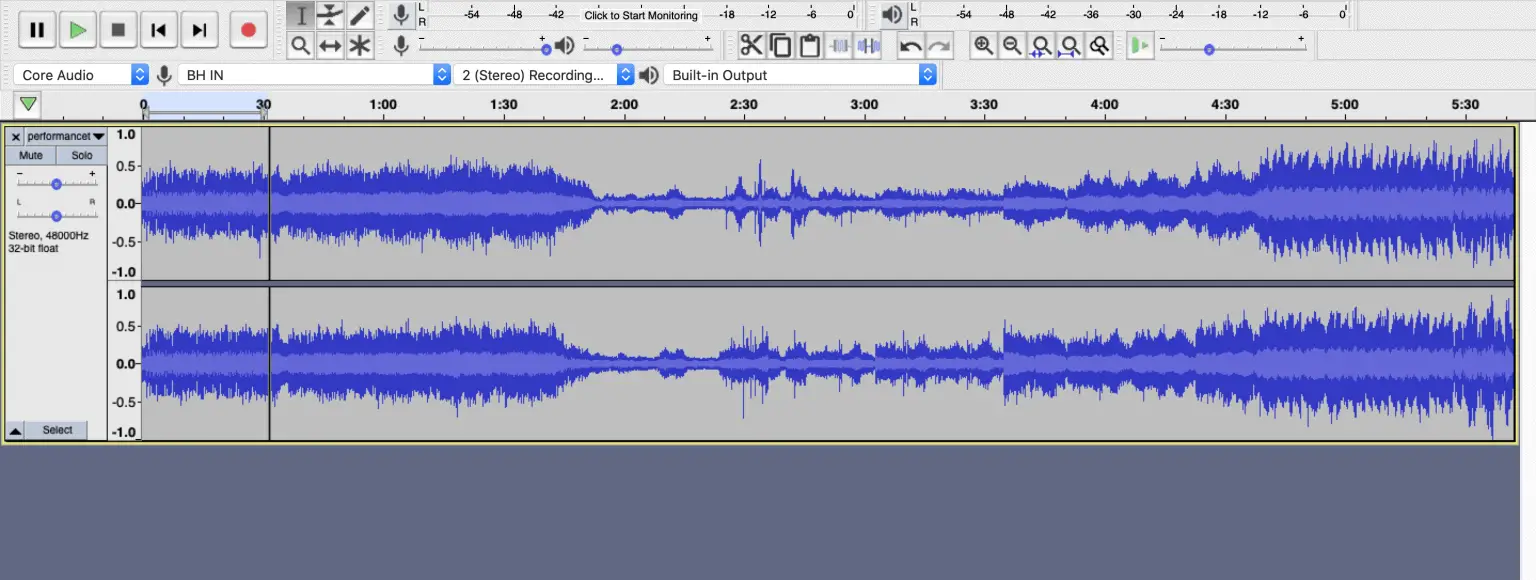Click to Start Monitoring the recording meter
Image resolution: width=1536 pixels, height=580 pixels.
pyautogui.click(x=640, y=15)
